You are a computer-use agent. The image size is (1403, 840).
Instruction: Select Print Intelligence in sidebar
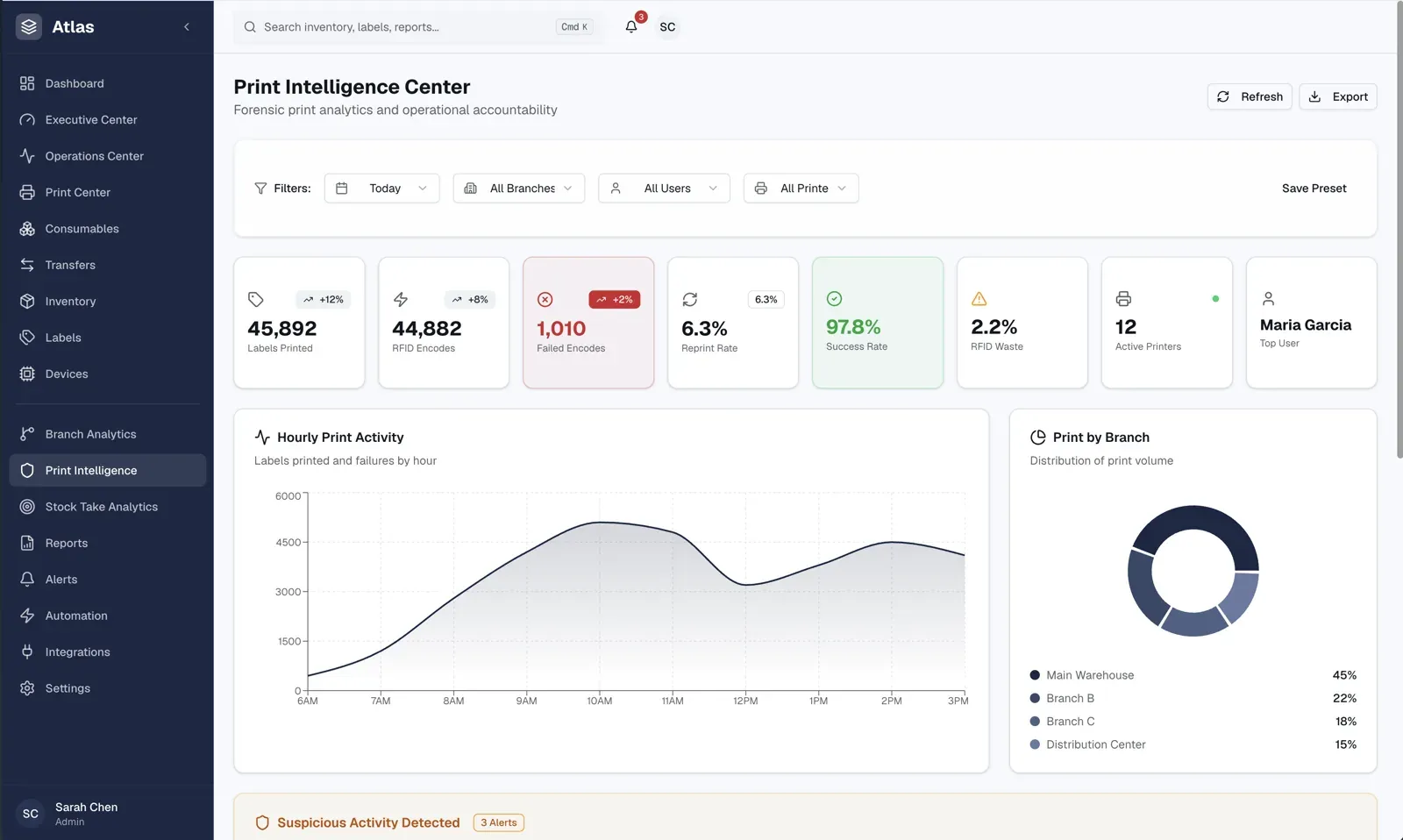click(108, 471)
